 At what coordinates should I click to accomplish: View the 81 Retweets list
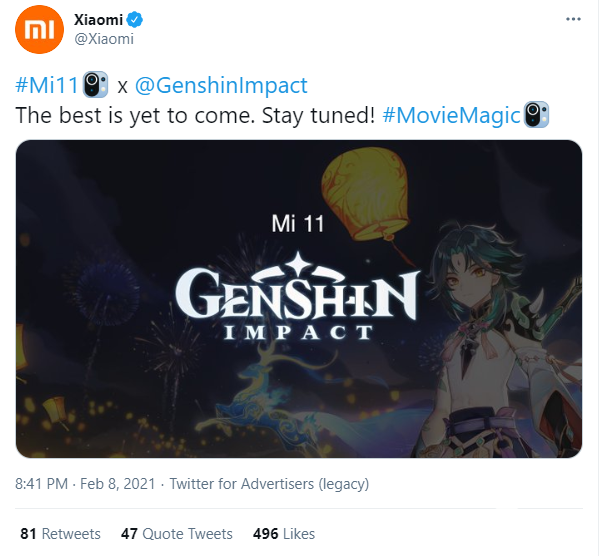coord(60,533)
